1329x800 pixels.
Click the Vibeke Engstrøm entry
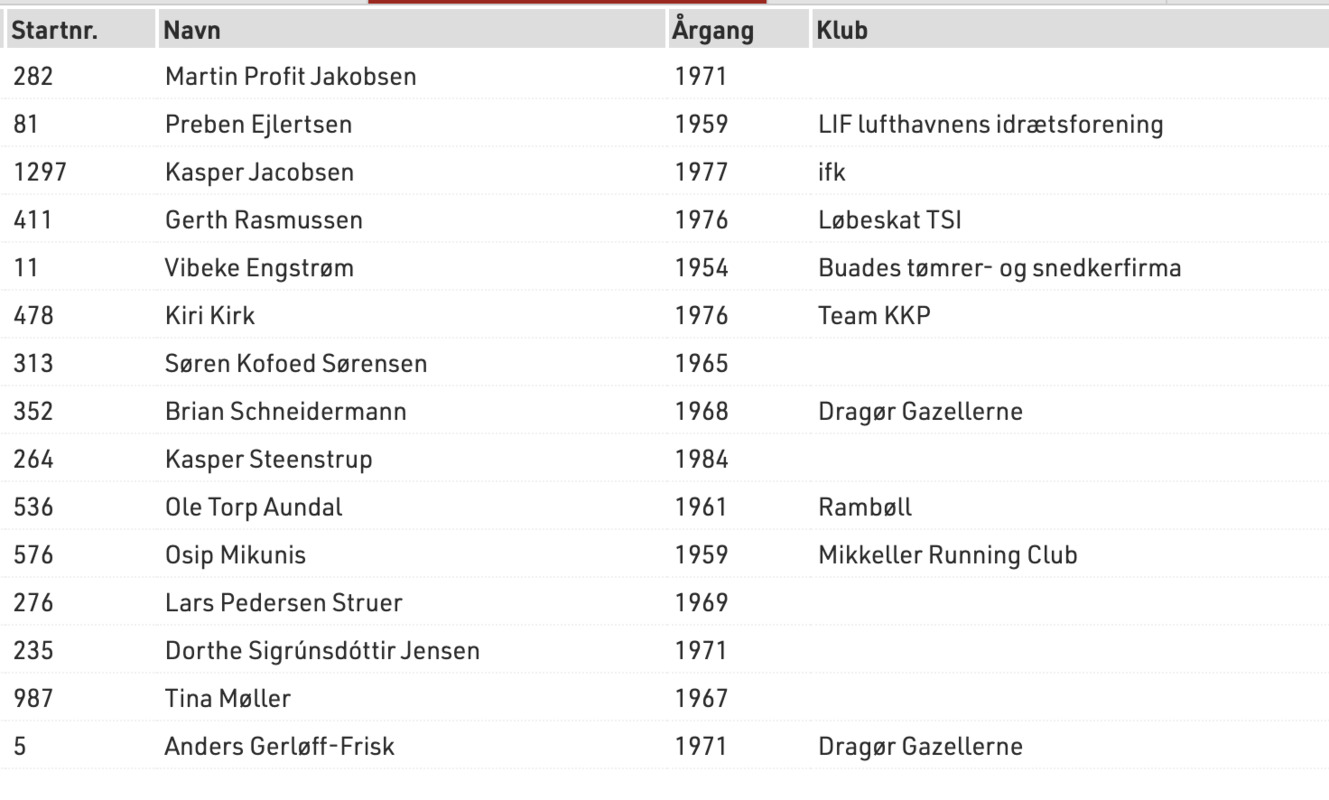click(664, 268)
